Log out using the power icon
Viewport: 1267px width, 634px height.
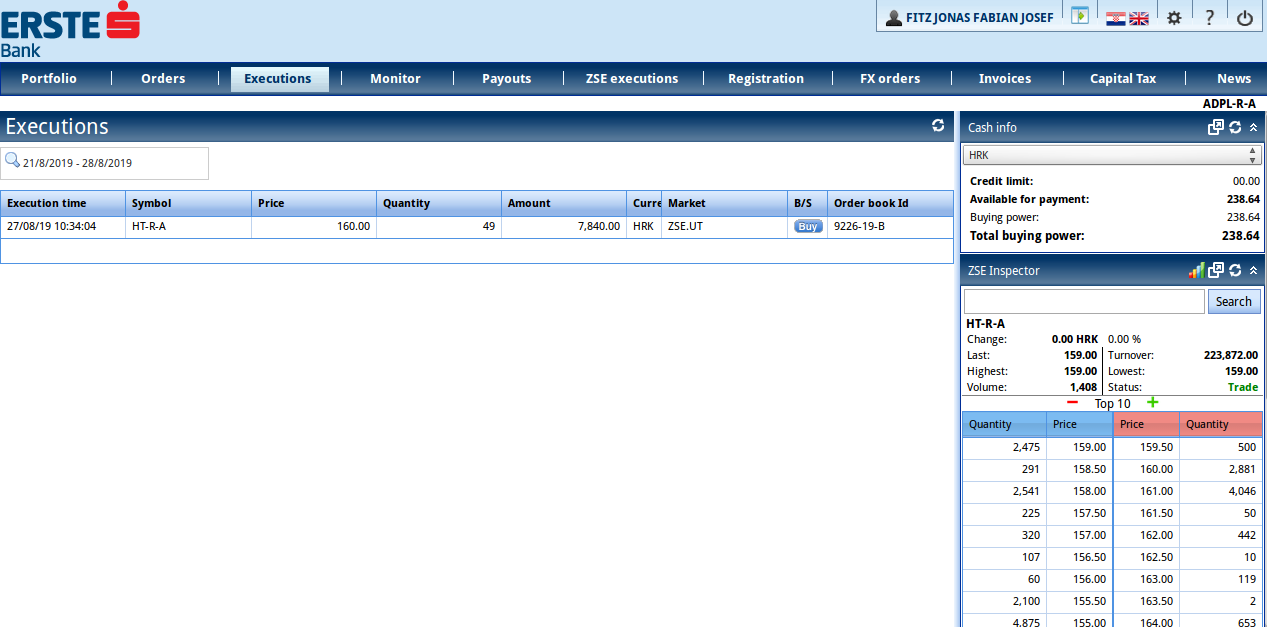1245,18
